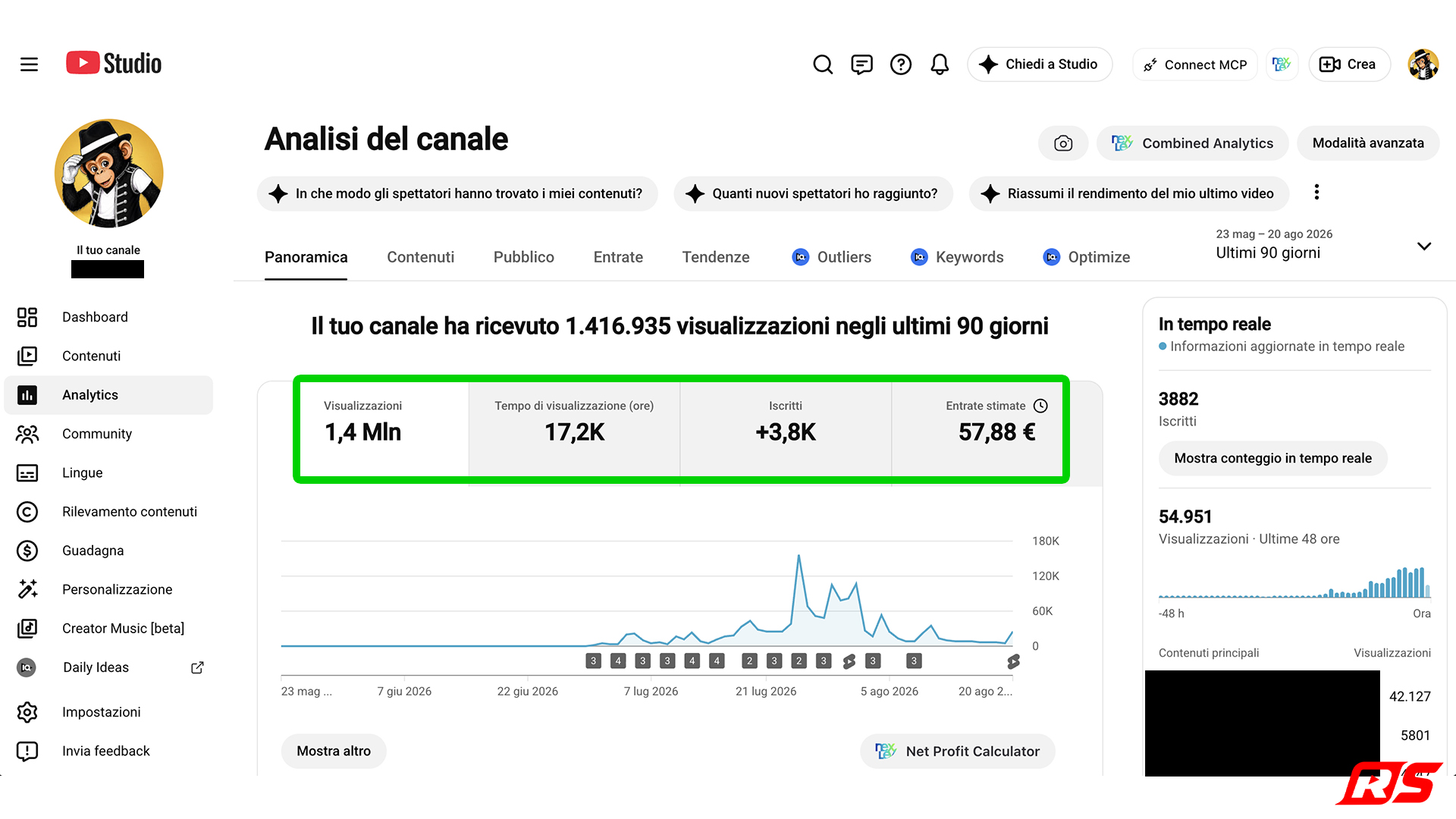Open Combined Analytics
1456x819 pixels.
click(1192, 143)
